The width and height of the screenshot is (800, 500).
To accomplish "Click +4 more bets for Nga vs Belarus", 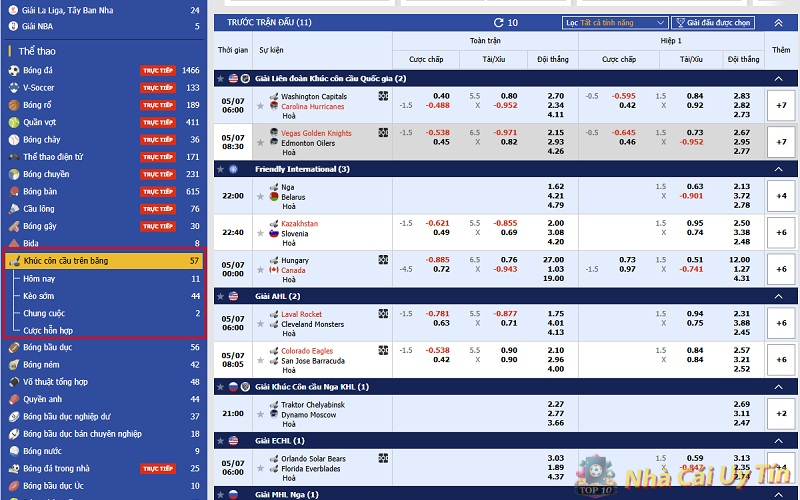I will pyautogui.click(x=781, y=196).
